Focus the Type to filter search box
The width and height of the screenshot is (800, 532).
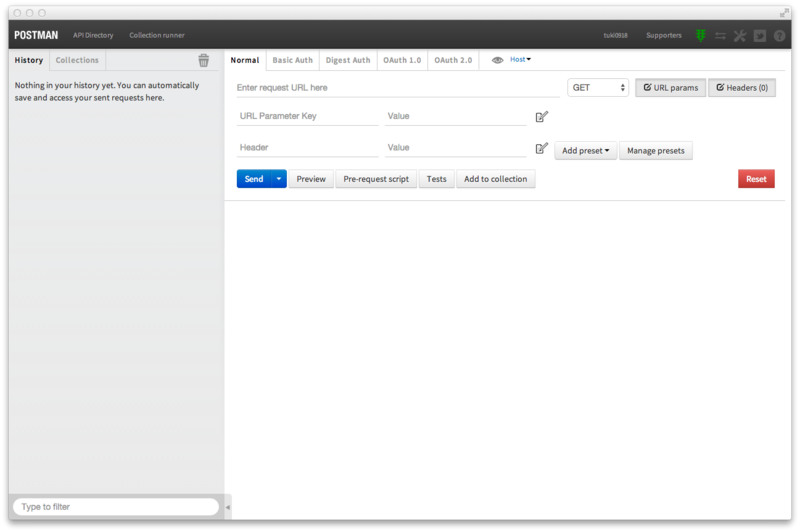[116, 507]
